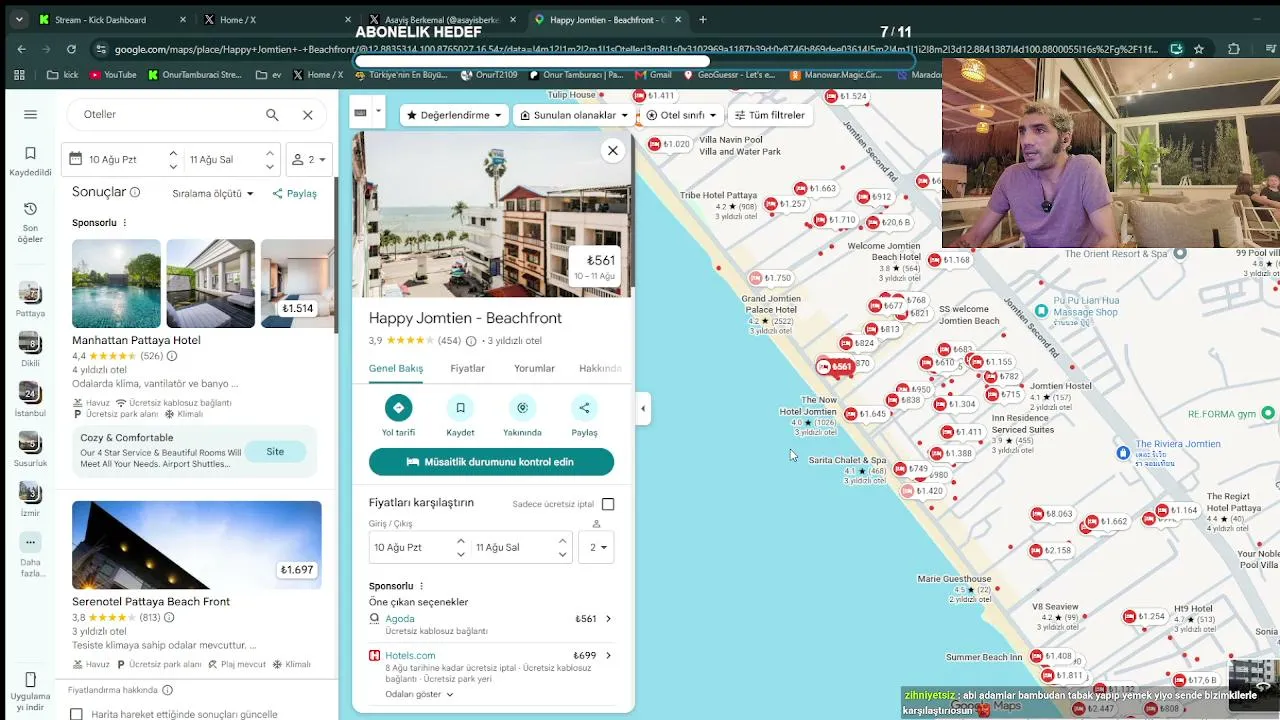Open Otel sınıfı hotel class dropdown
The height and width of the screenshot is (720, 1280).
(682, 115)
